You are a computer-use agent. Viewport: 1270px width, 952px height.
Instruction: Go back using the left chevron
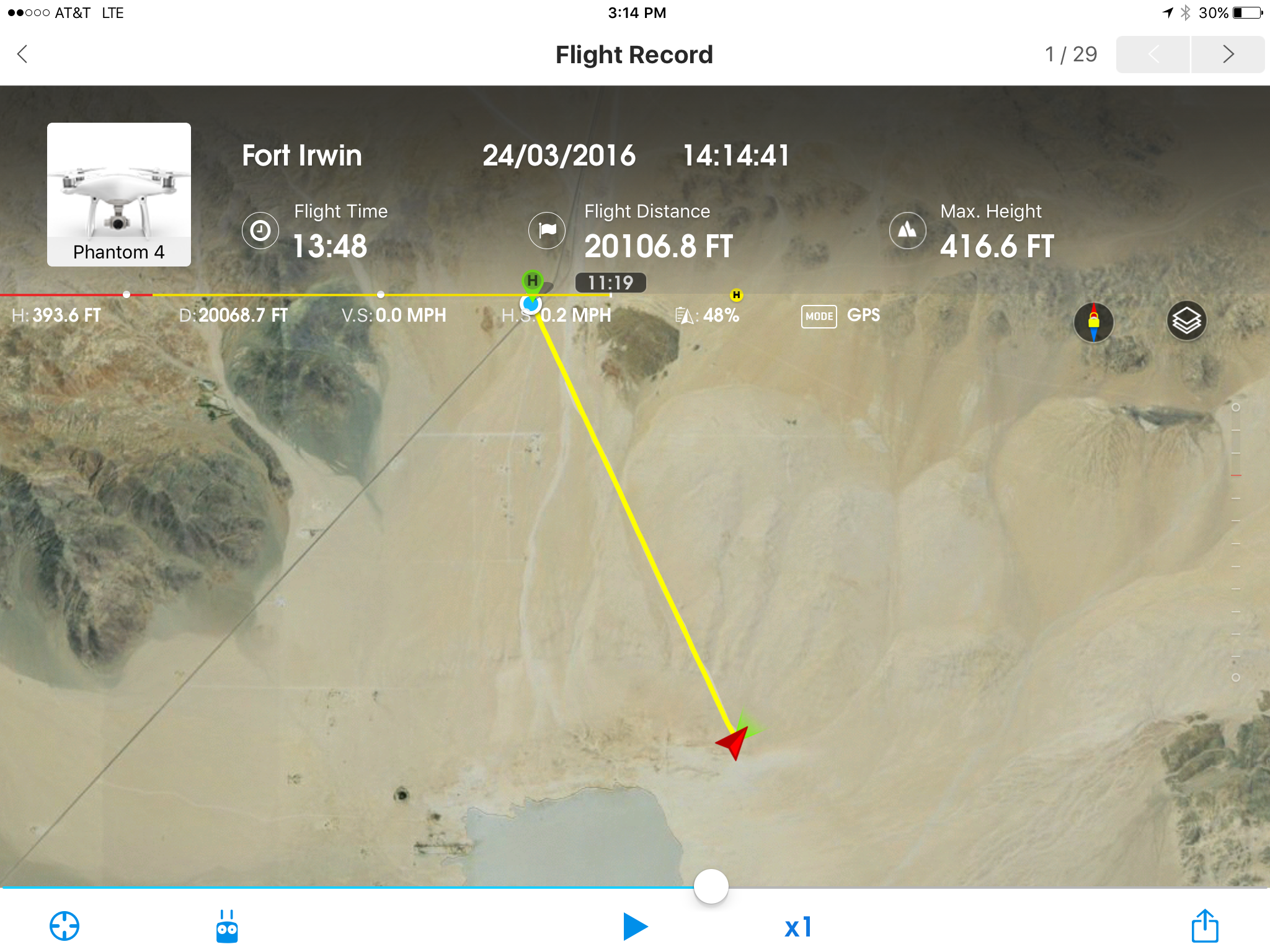pyautogui.click(x=22, y=54)
